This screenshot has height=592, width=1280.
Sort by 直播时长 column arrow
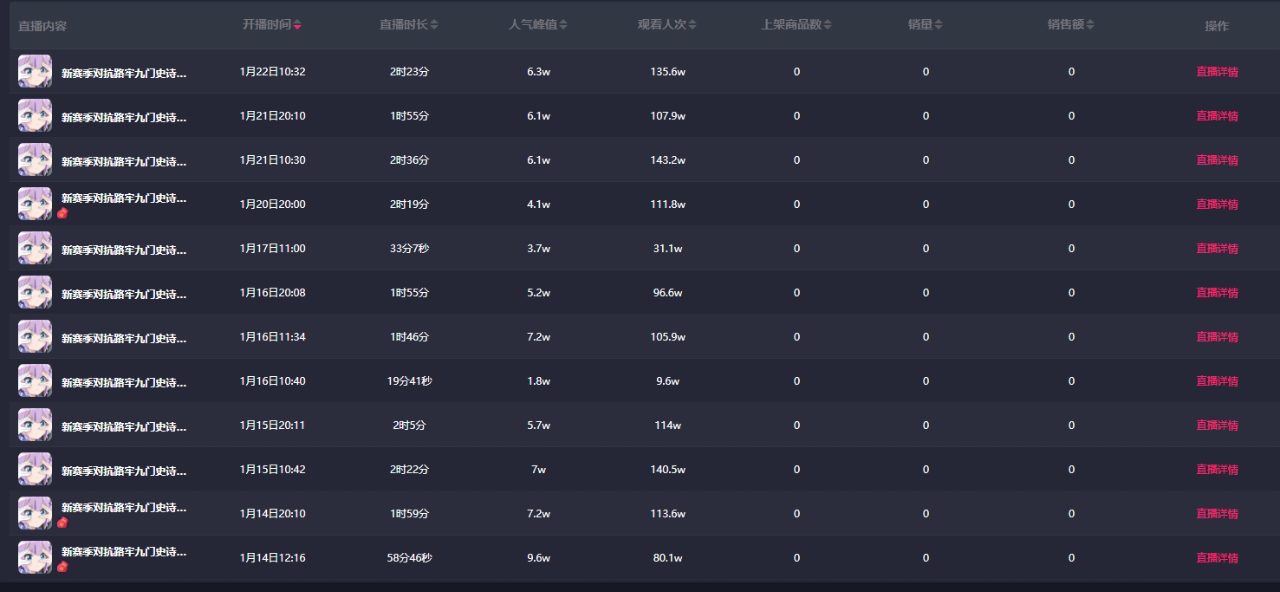point(434,24)
